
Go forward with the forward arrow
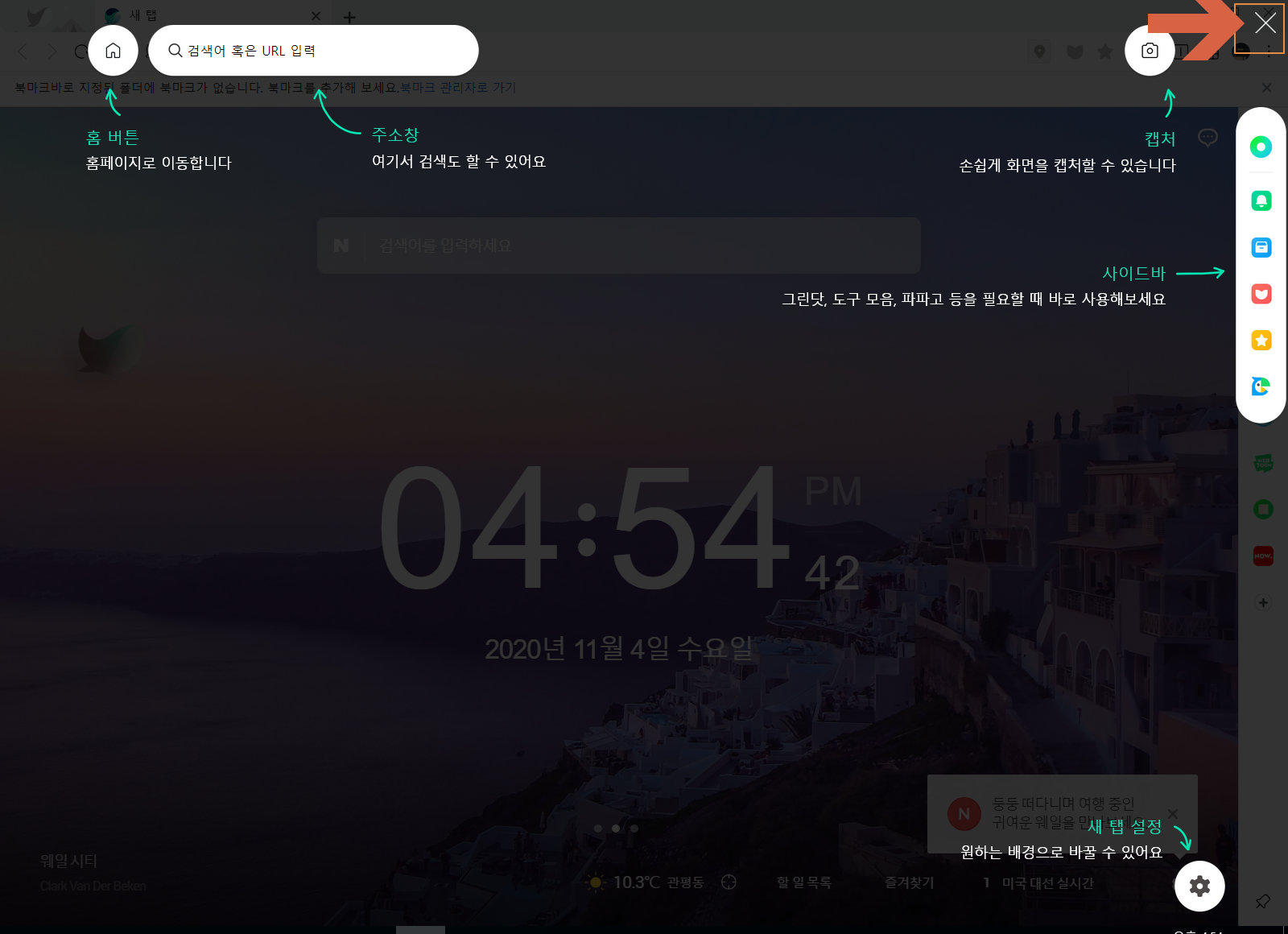coord(52,52)
